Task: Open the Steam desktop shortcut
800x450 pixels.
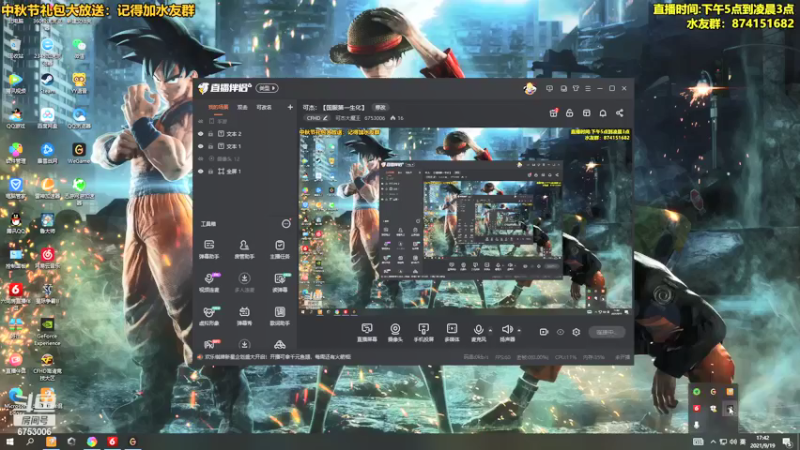Action: pos(47,83)
